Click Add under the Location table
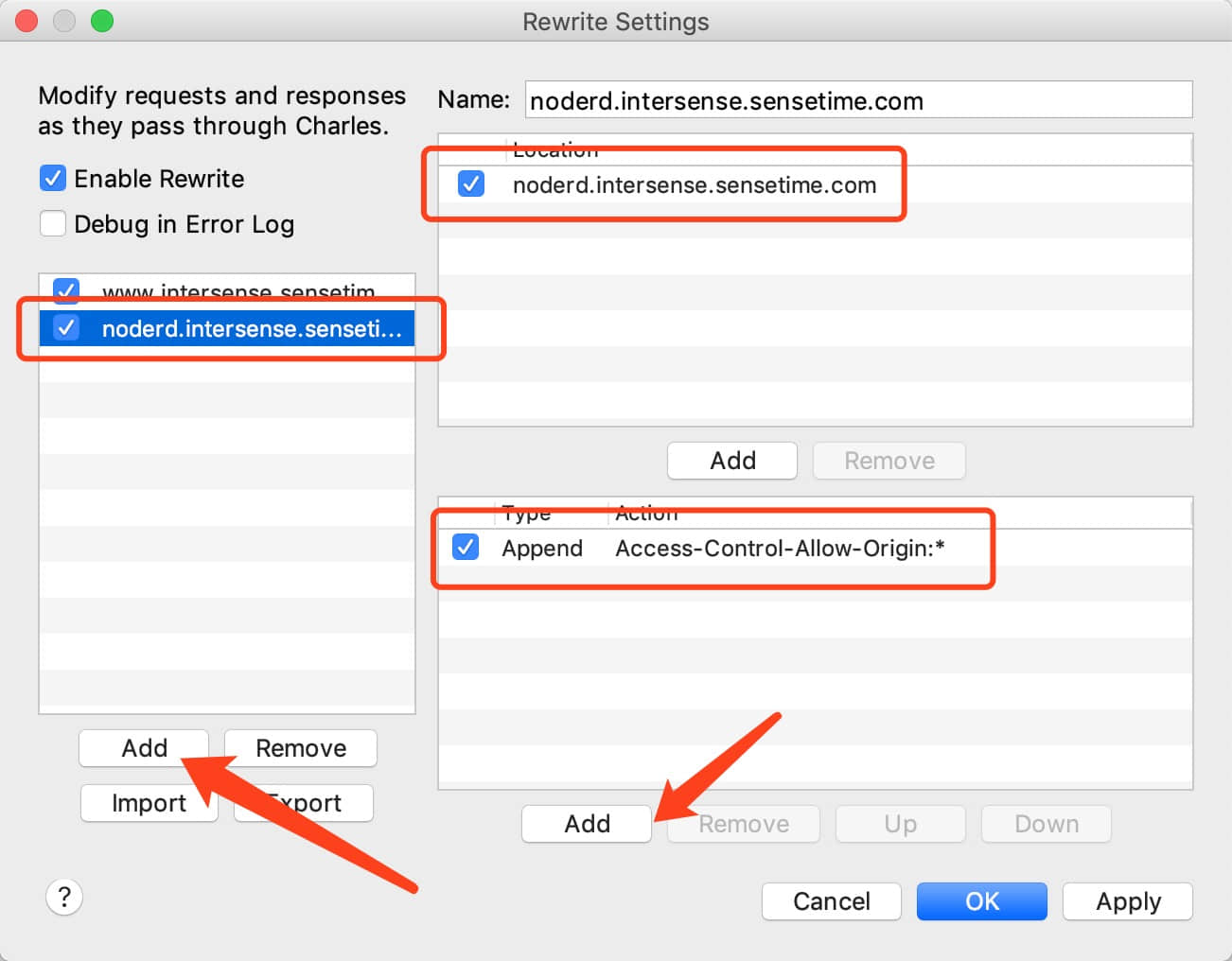 pyautogui.click(x=732, y=461)
